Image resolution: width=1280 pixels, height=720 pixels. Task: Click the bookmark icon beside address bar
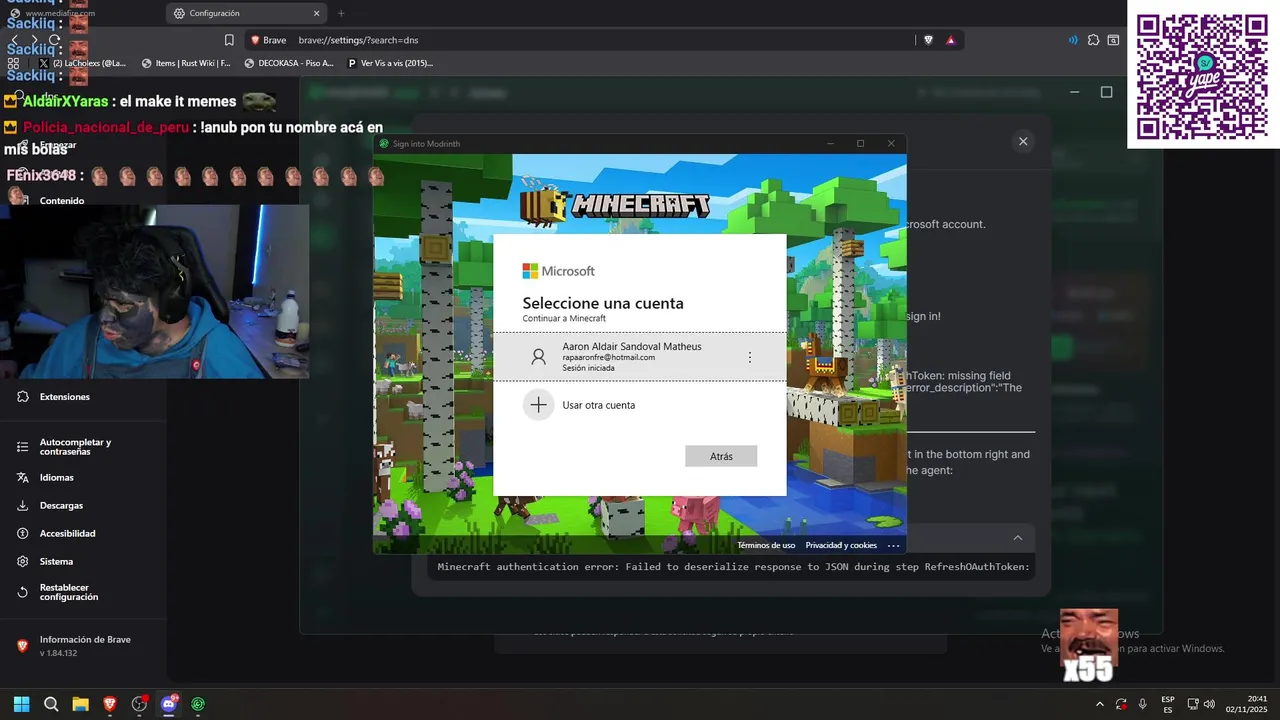tap(229, 40)
